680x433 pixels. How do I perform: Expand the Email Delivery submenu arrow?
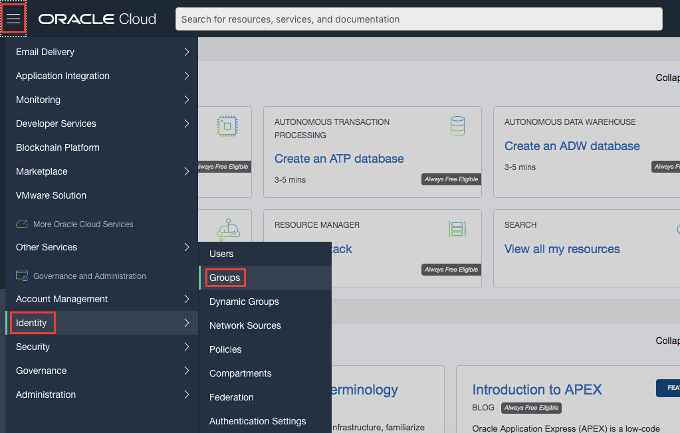(x=187, y=52)
